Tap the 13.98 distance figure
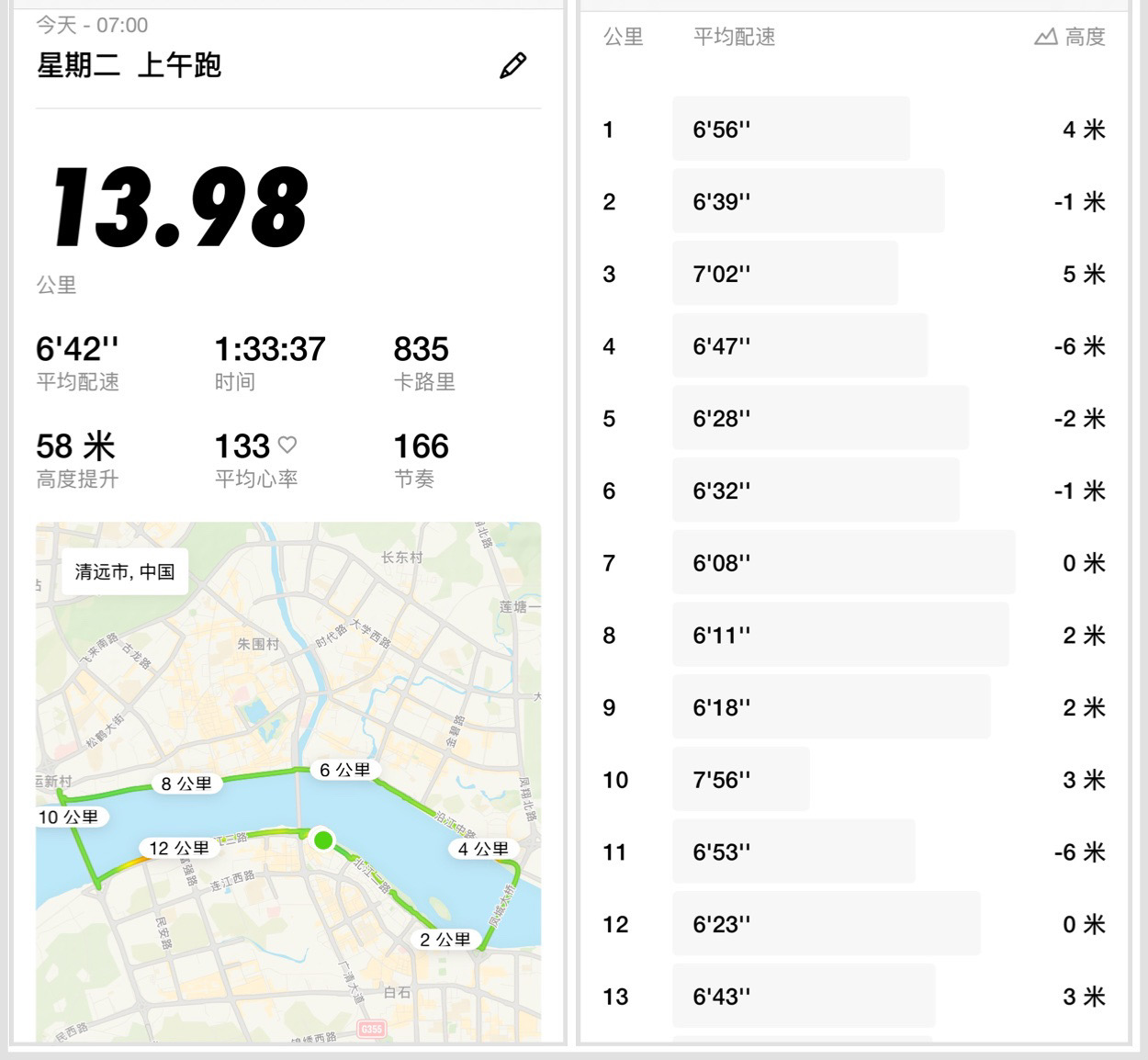 click(x=180, y=209)
